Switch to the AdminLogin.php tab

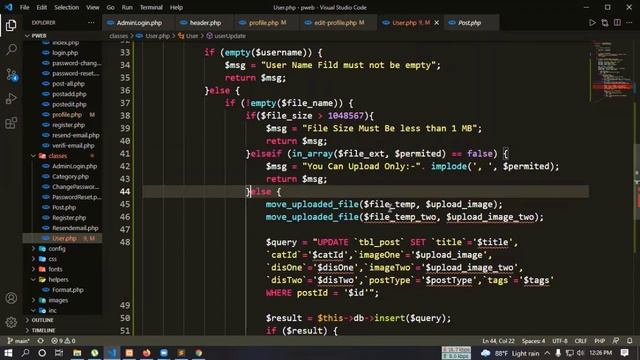[x=139, y=23]
